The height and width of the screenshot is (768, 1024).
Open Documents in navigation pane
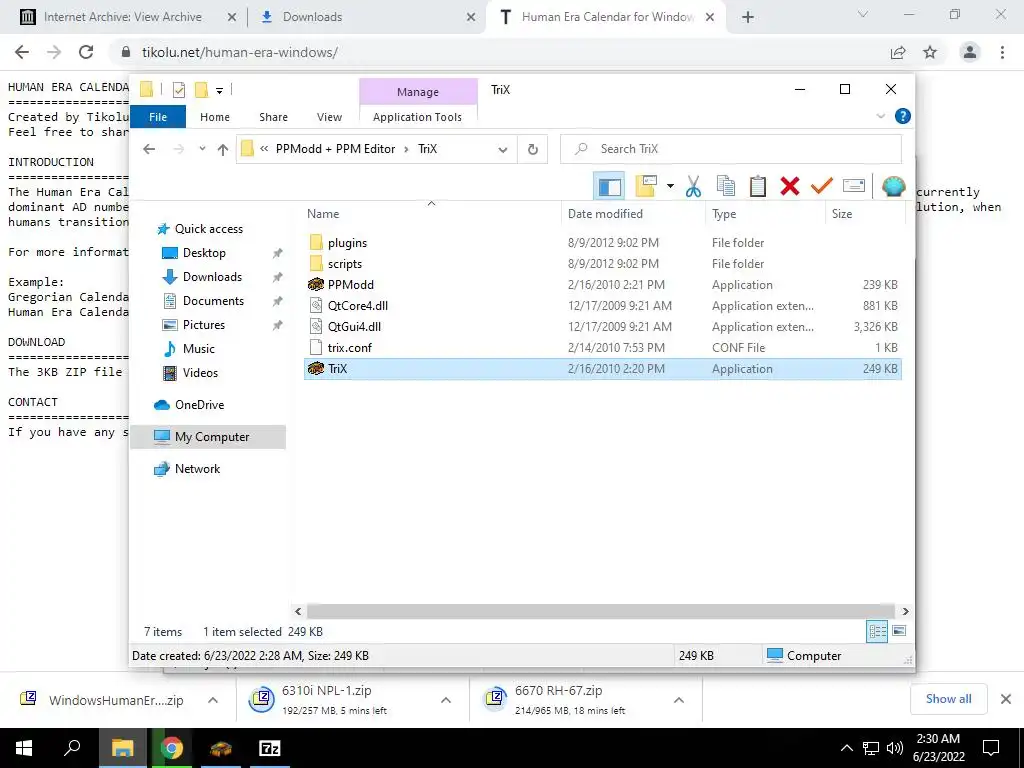coord(213,301)
